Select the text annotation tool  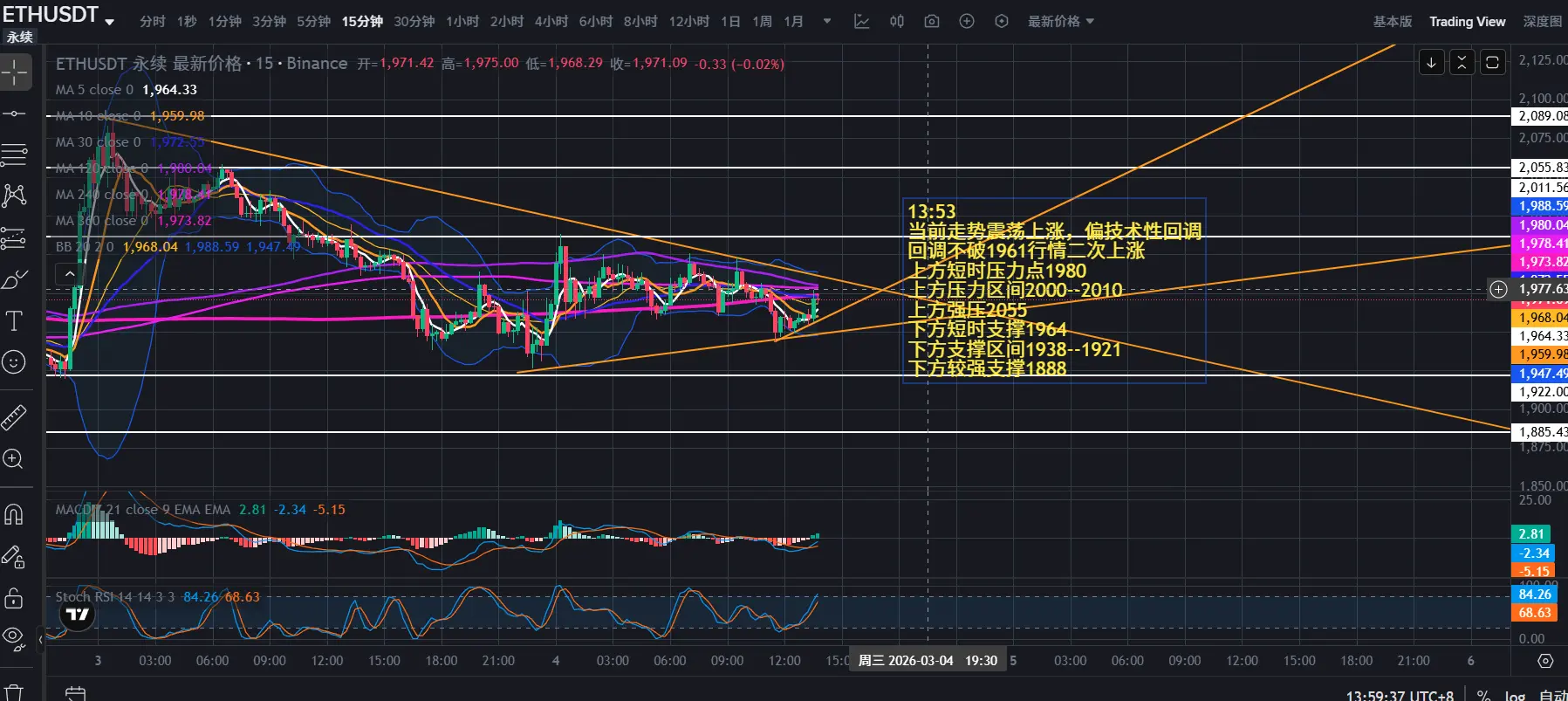[15, 321]
